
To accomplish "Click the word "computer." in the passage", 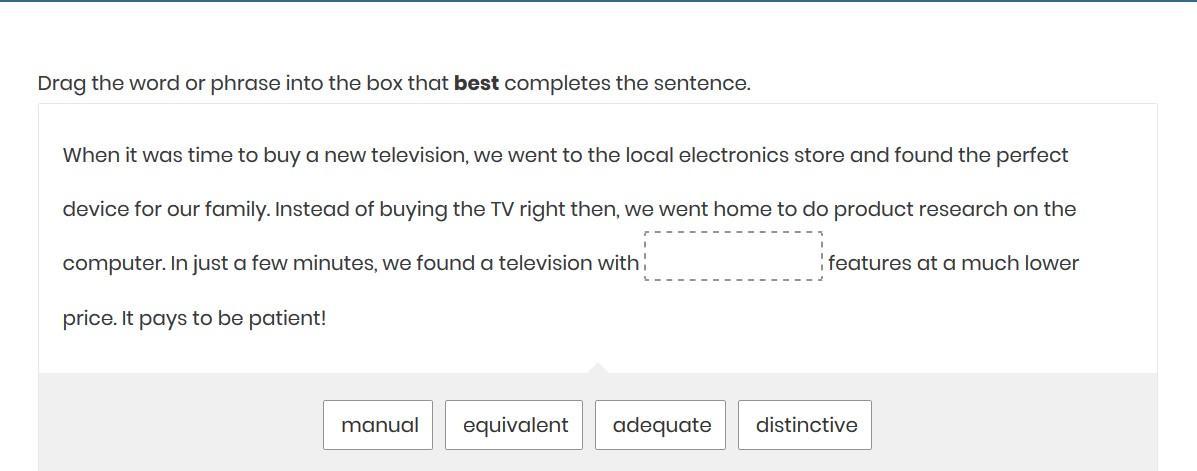I will [113, 264].
